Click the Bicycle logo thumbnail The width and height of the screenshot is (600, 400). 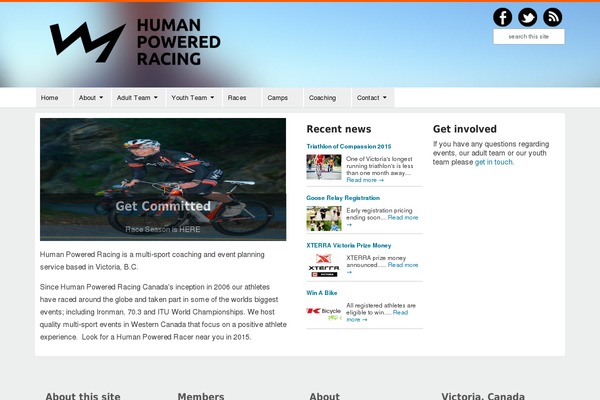coord(324,313)
